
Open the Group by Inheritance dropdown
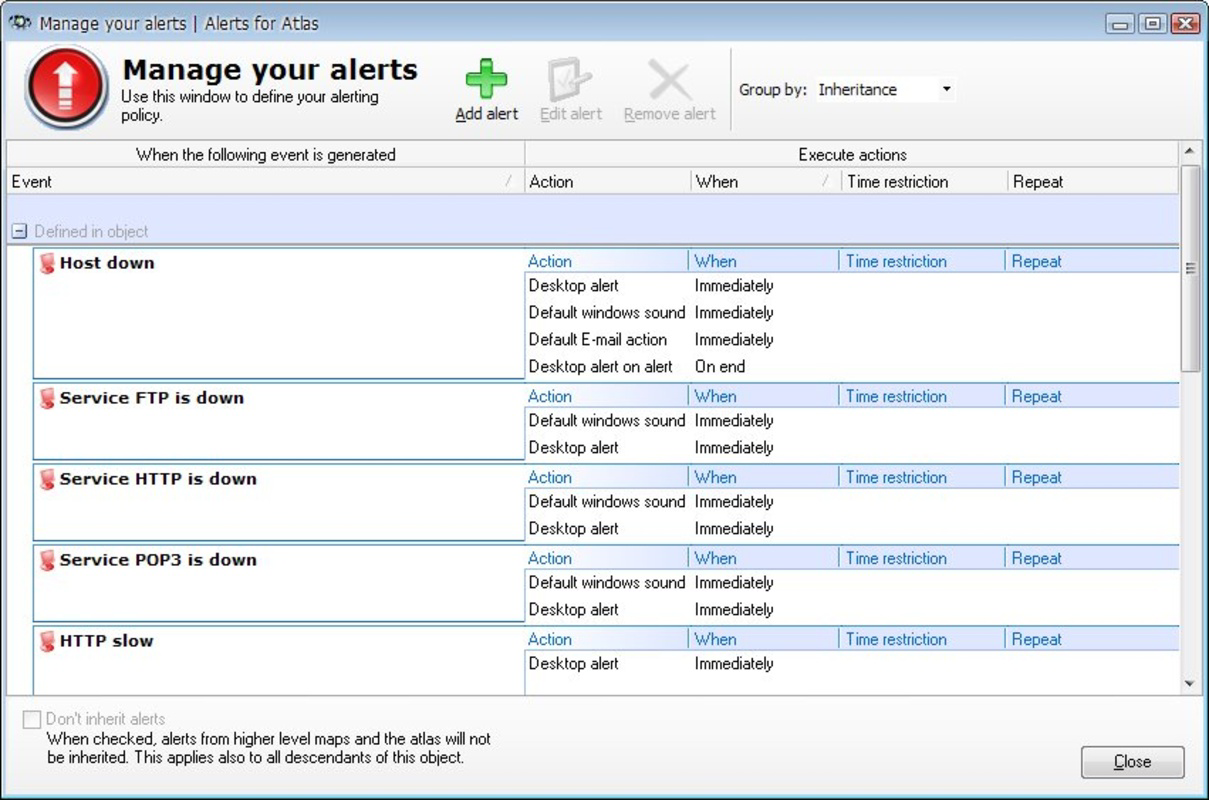click(x=885, y=90)
